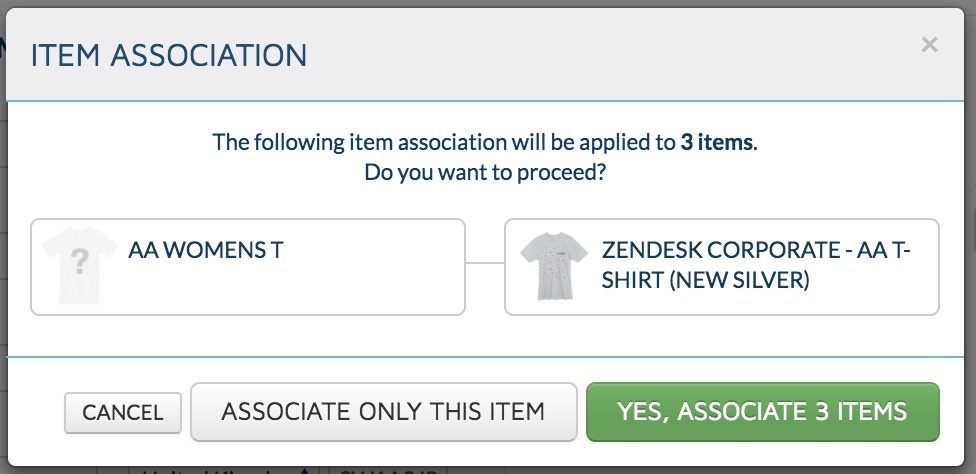Click the question mark on placeholder shirt

pyautogui.click(x=79, y=262)
